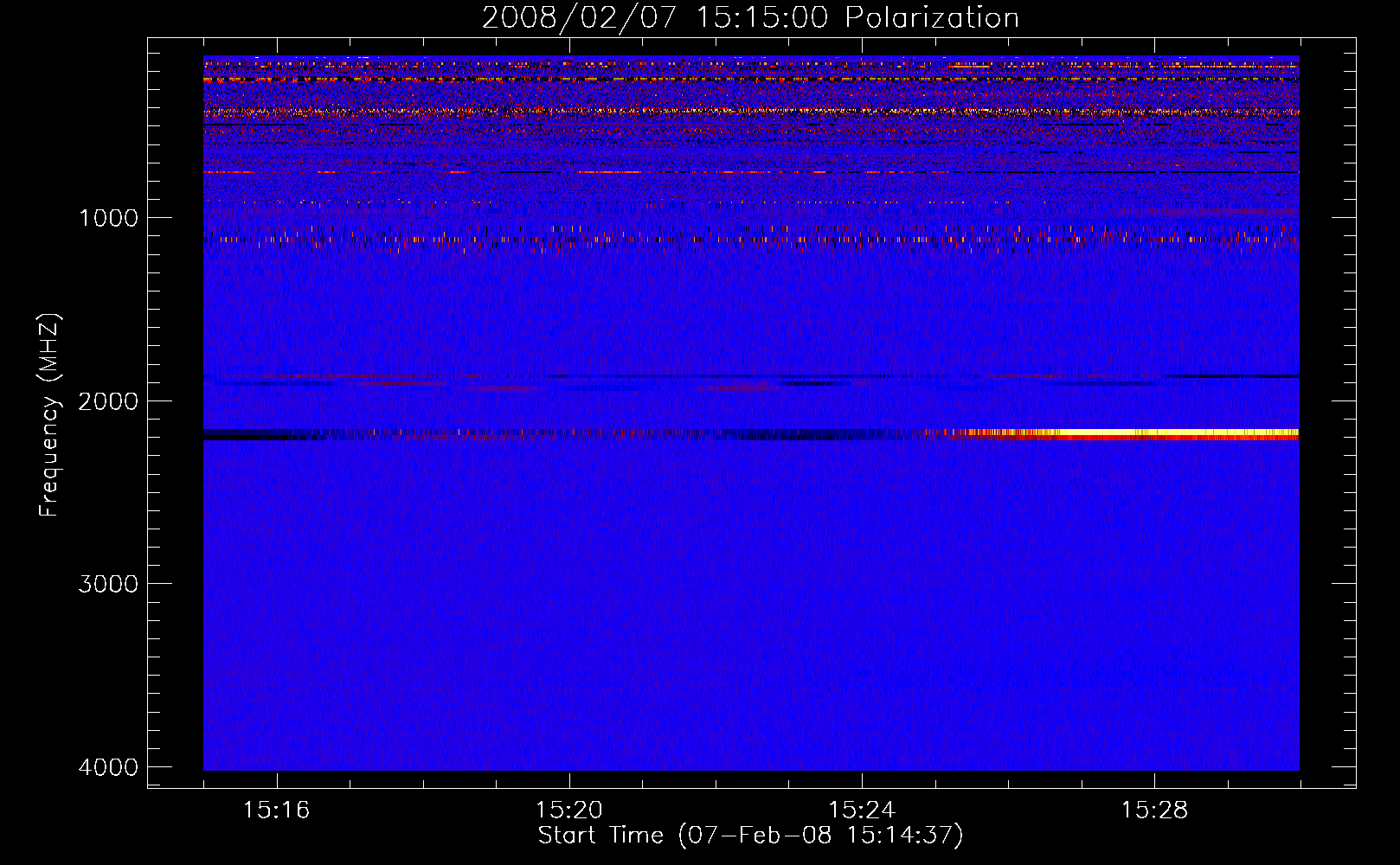Click the 4000 frequency tick label
Image resolution: width=1400 pixels, height=865 pixels.
point(108,767)
